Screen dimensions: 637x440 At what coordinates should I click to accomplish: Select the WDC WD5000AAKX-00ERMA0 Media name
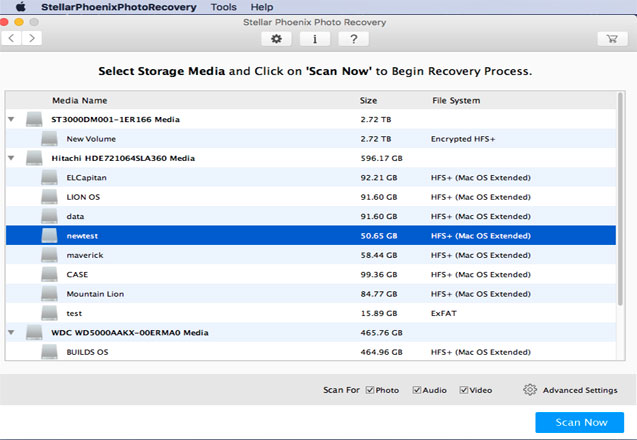pyautogui.click(x=130, y=333)
